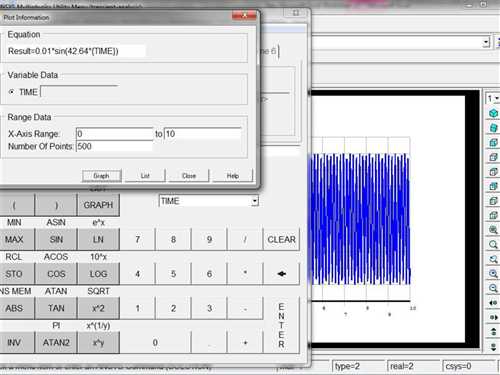Click the number 2 key
The image size is (500, 375).
173,308
